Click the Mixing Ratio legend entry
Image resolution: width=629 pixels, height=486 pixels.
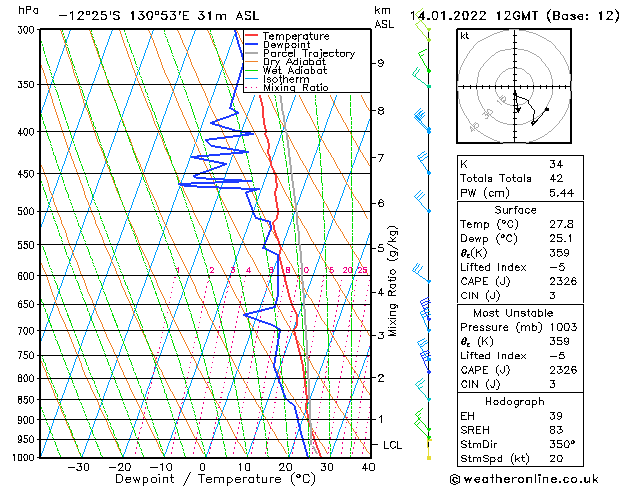(x=287, y=87)
